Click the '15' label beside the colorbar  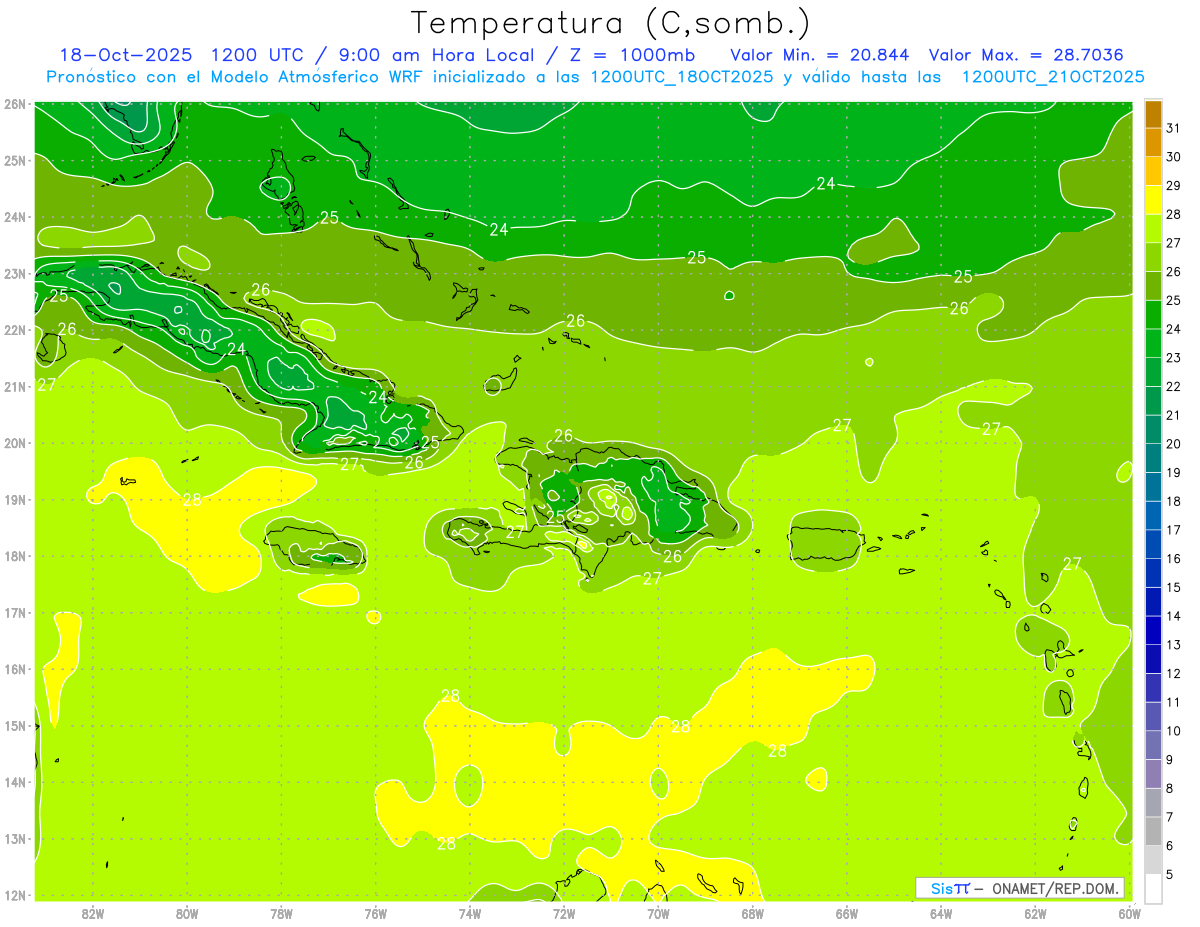point(1174,587)
